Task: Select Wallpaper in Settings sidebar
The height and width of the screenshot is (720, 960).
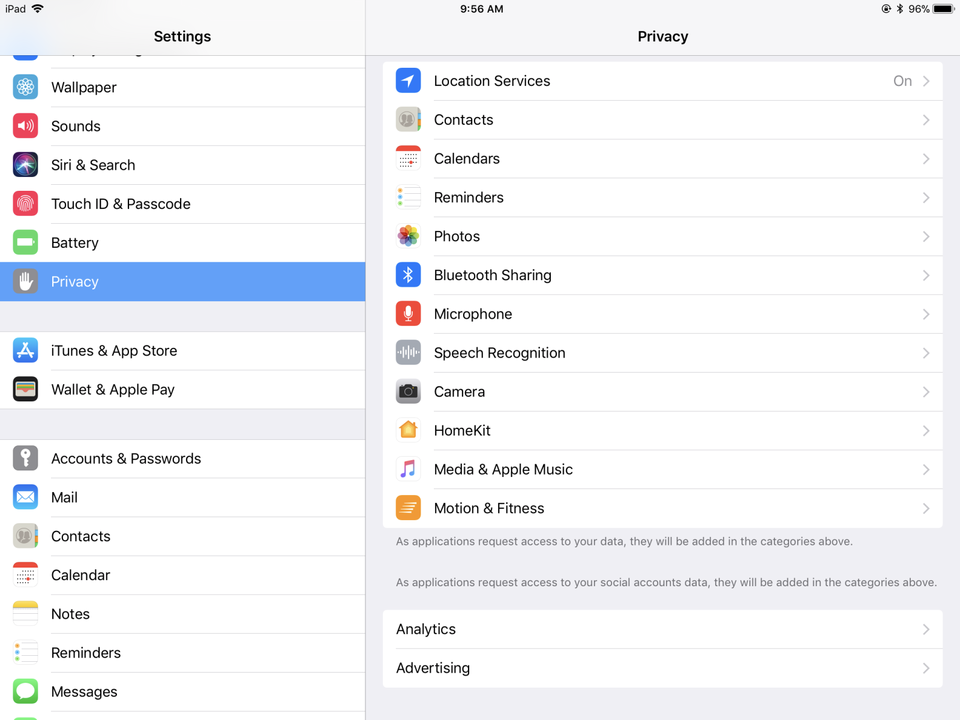Action: [x=182, y=87]
